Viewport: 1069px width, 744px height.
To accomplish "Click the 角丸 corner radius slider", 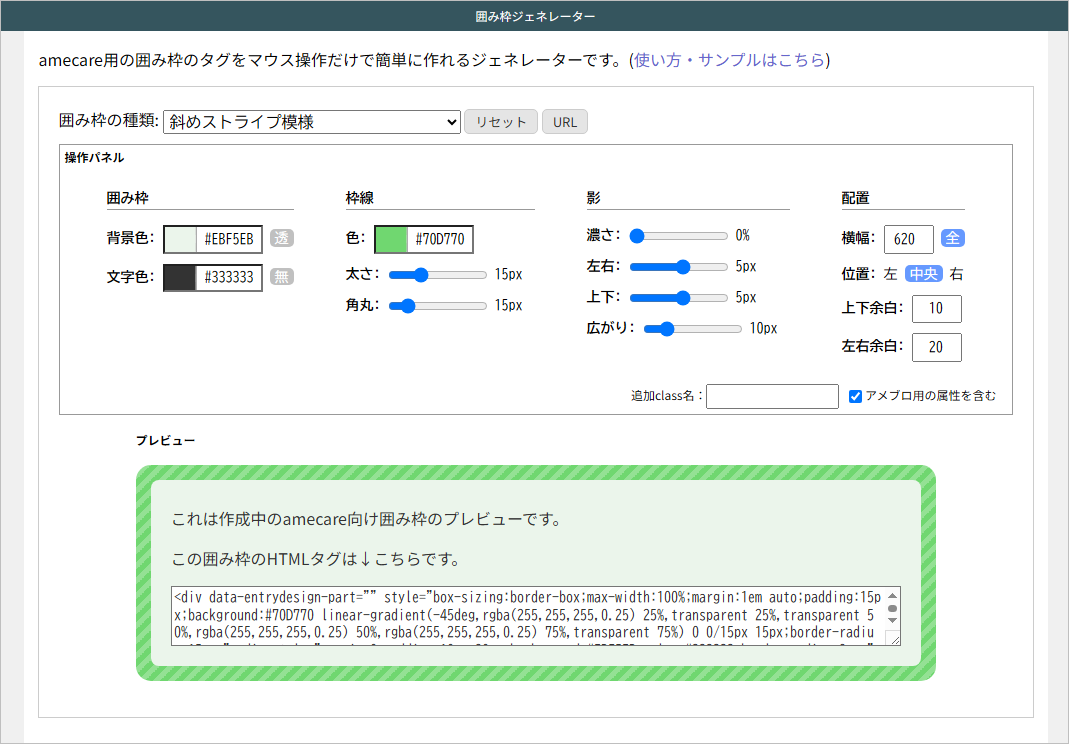I will [438, 305].
